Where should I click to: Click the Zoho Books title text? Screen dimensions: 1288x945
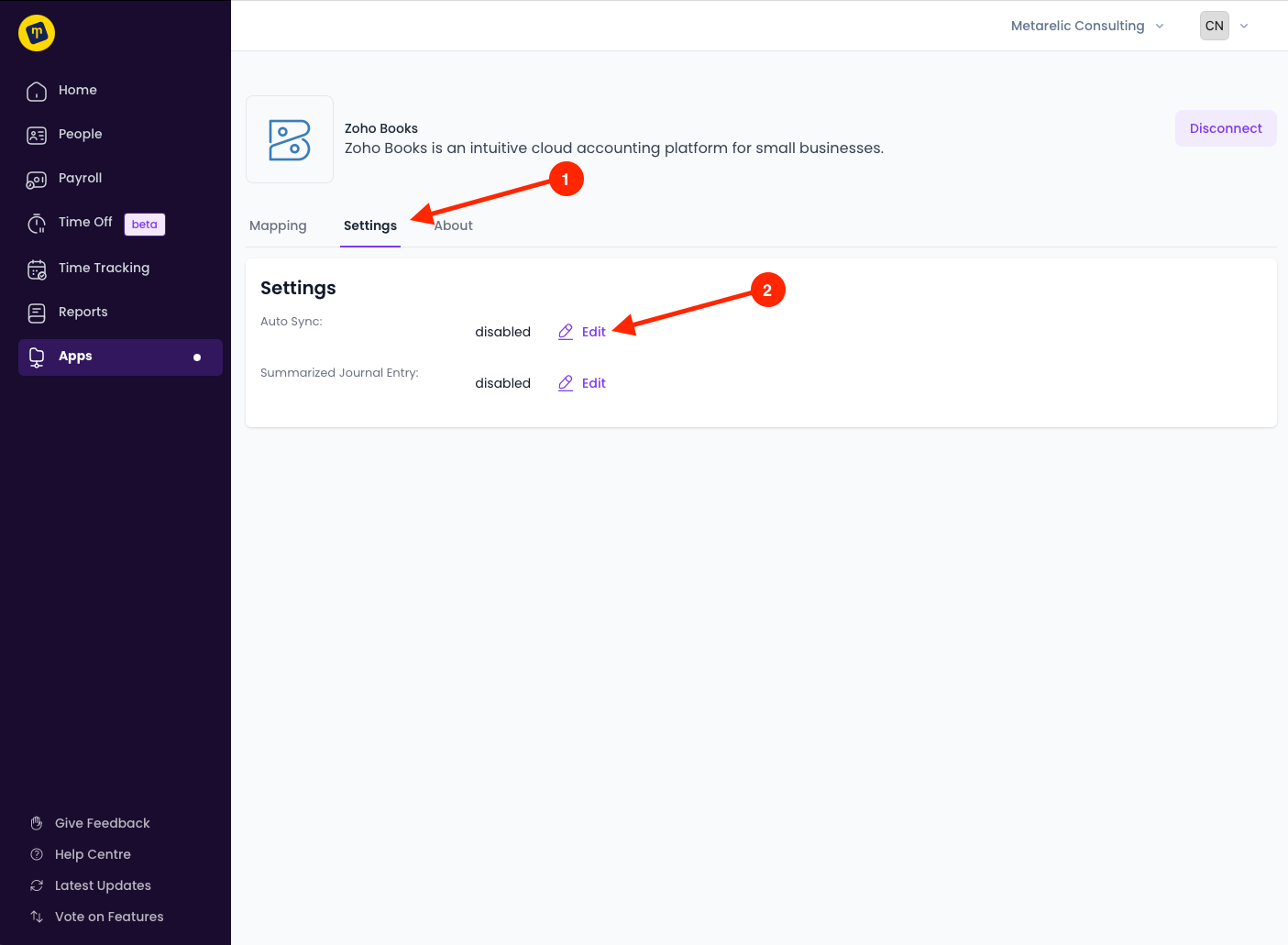[x=381, y=128]
